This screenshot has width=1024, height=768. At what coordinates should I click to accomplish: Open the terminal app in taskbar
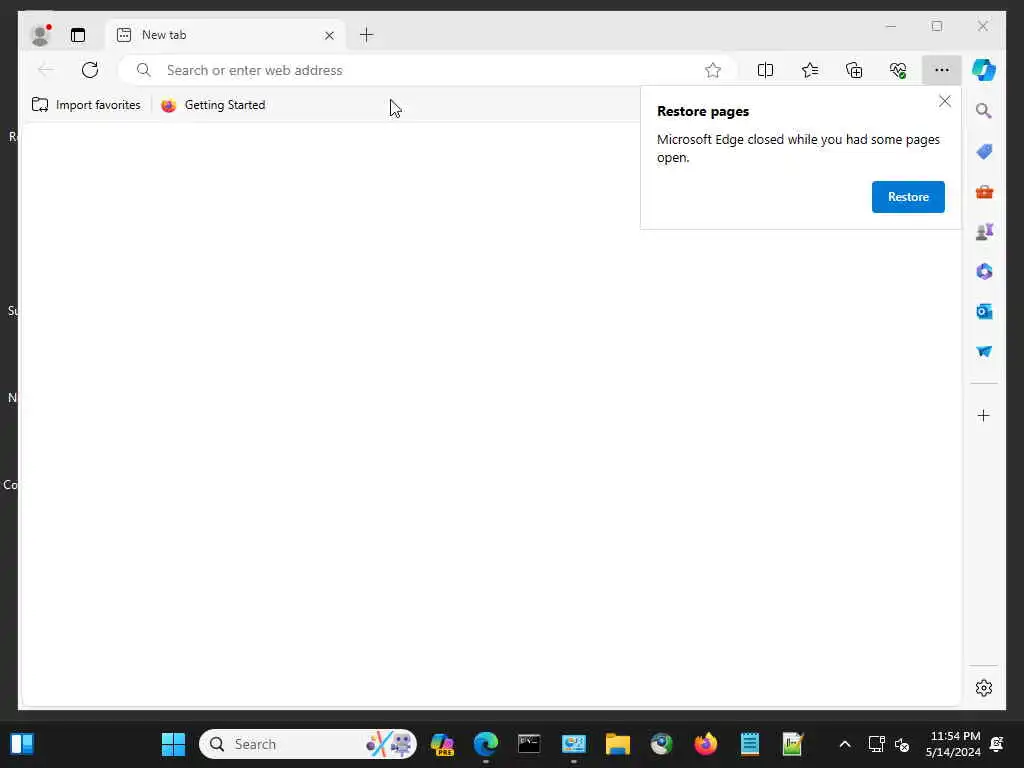[x=529, y=744]
